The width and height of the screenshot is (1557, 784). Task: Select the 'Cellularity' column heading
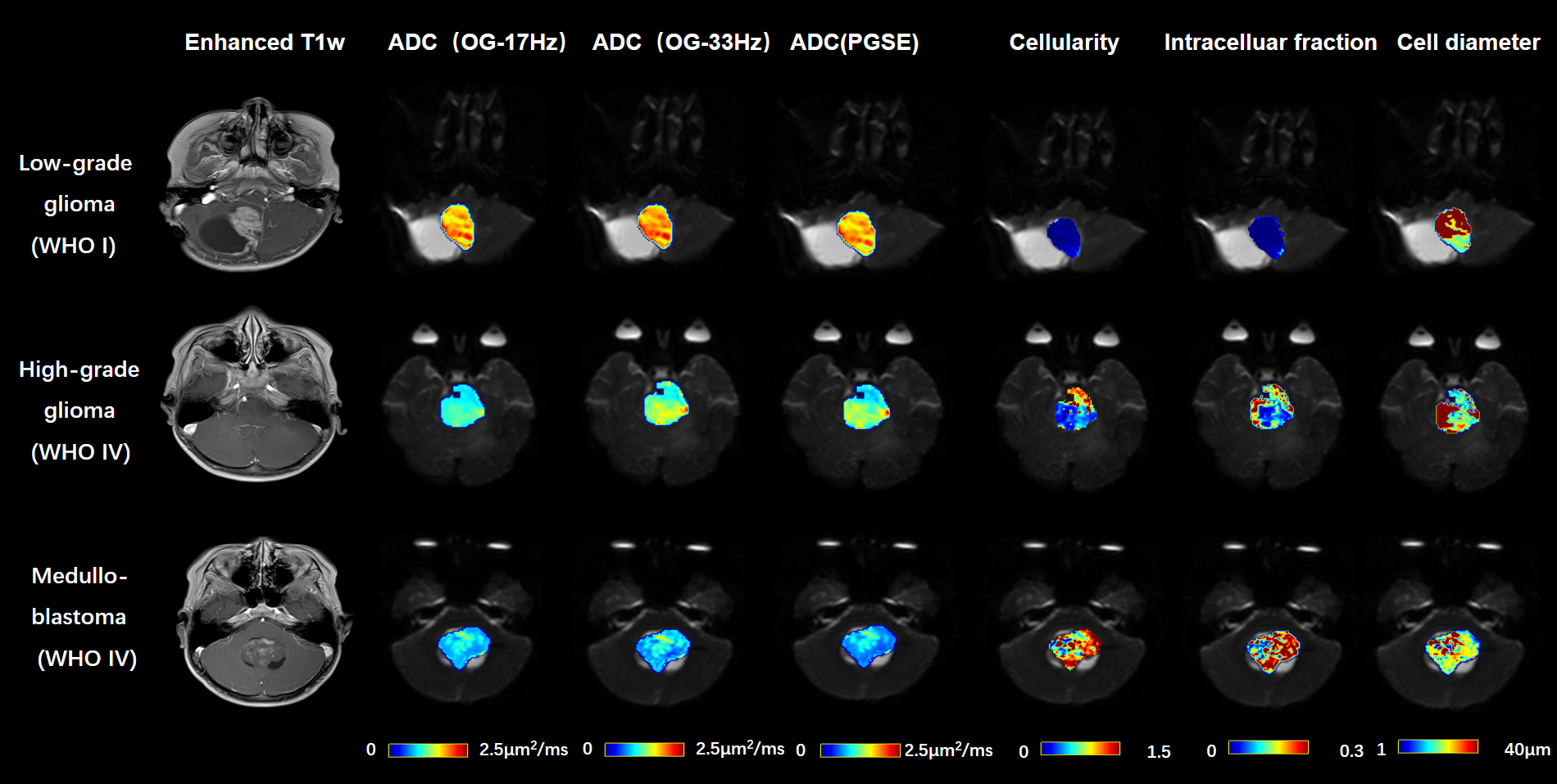(x=1064, y=43)
